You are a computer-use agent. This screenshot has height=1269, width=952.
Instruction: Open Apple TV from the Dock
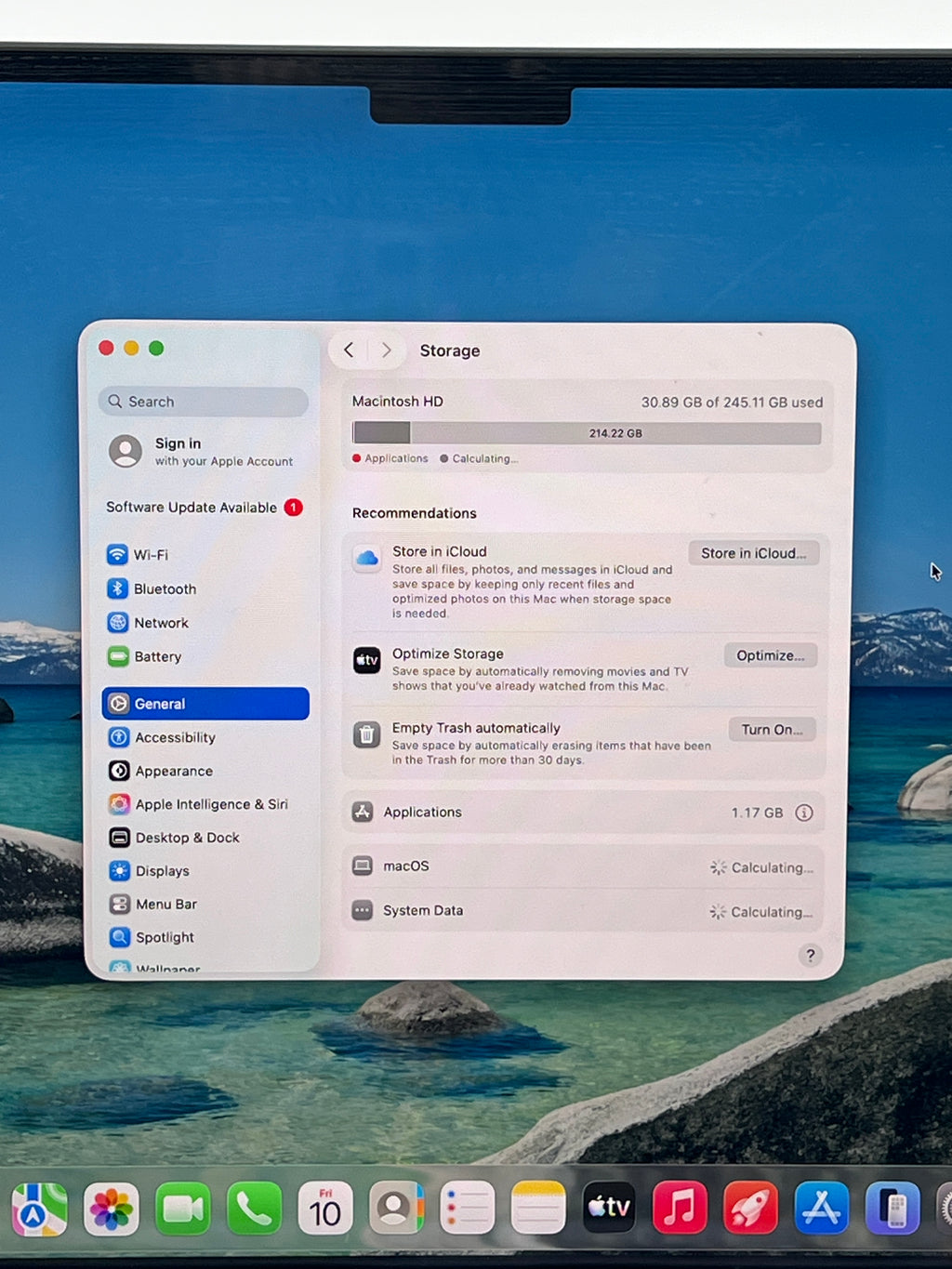pos(609,1210)
